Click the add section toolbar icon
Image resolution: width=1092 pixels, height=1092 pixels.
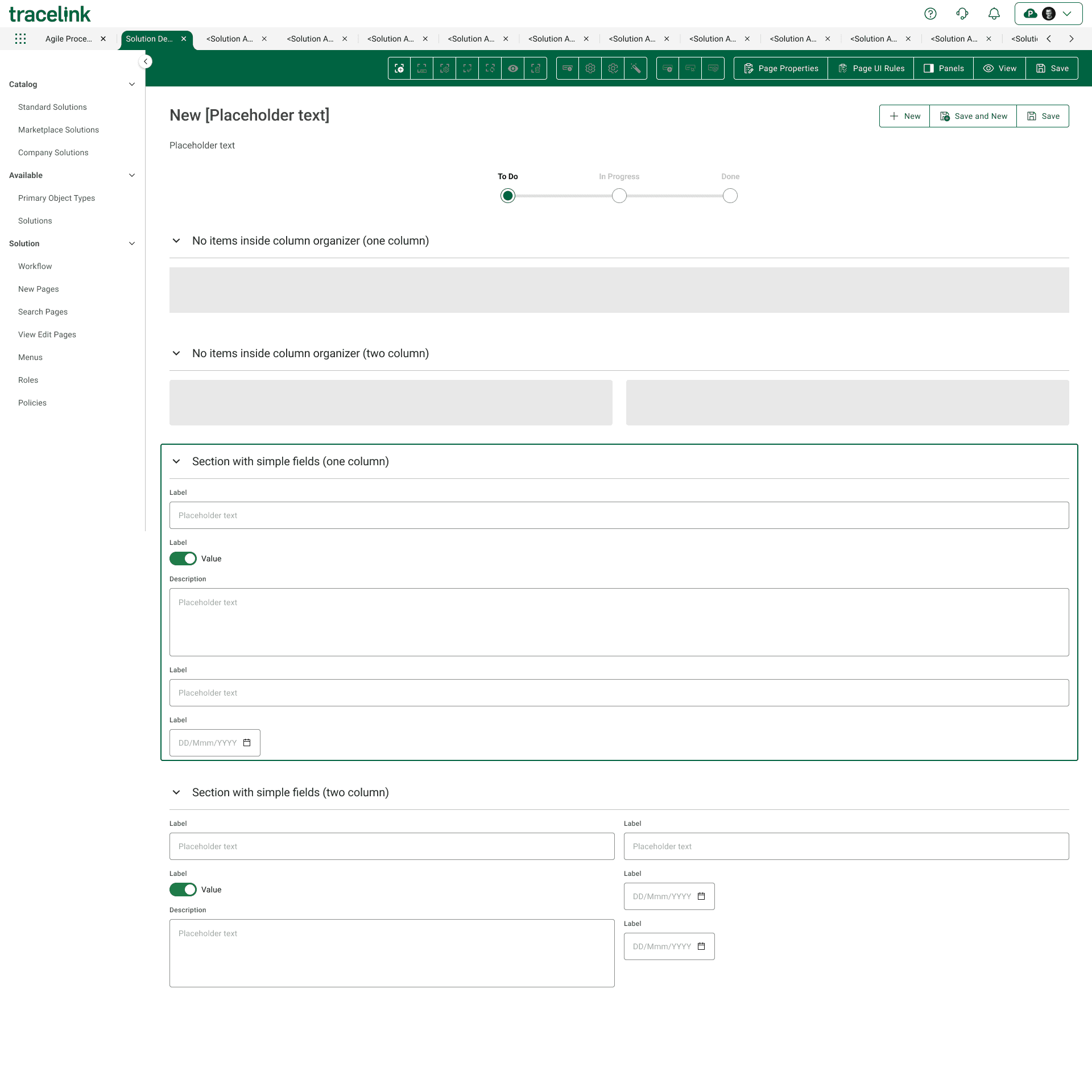coord(399,68)
